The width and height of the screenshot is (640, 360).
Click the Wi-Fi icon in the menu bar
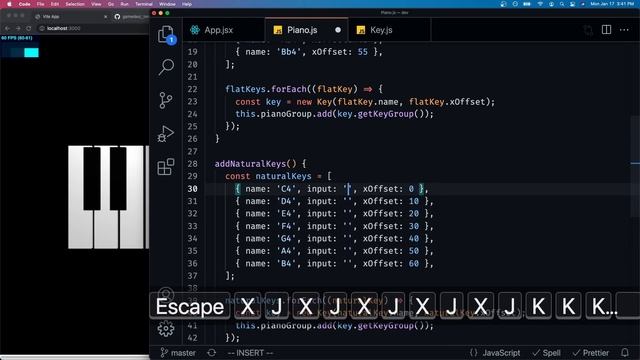(x=540, y=4)
